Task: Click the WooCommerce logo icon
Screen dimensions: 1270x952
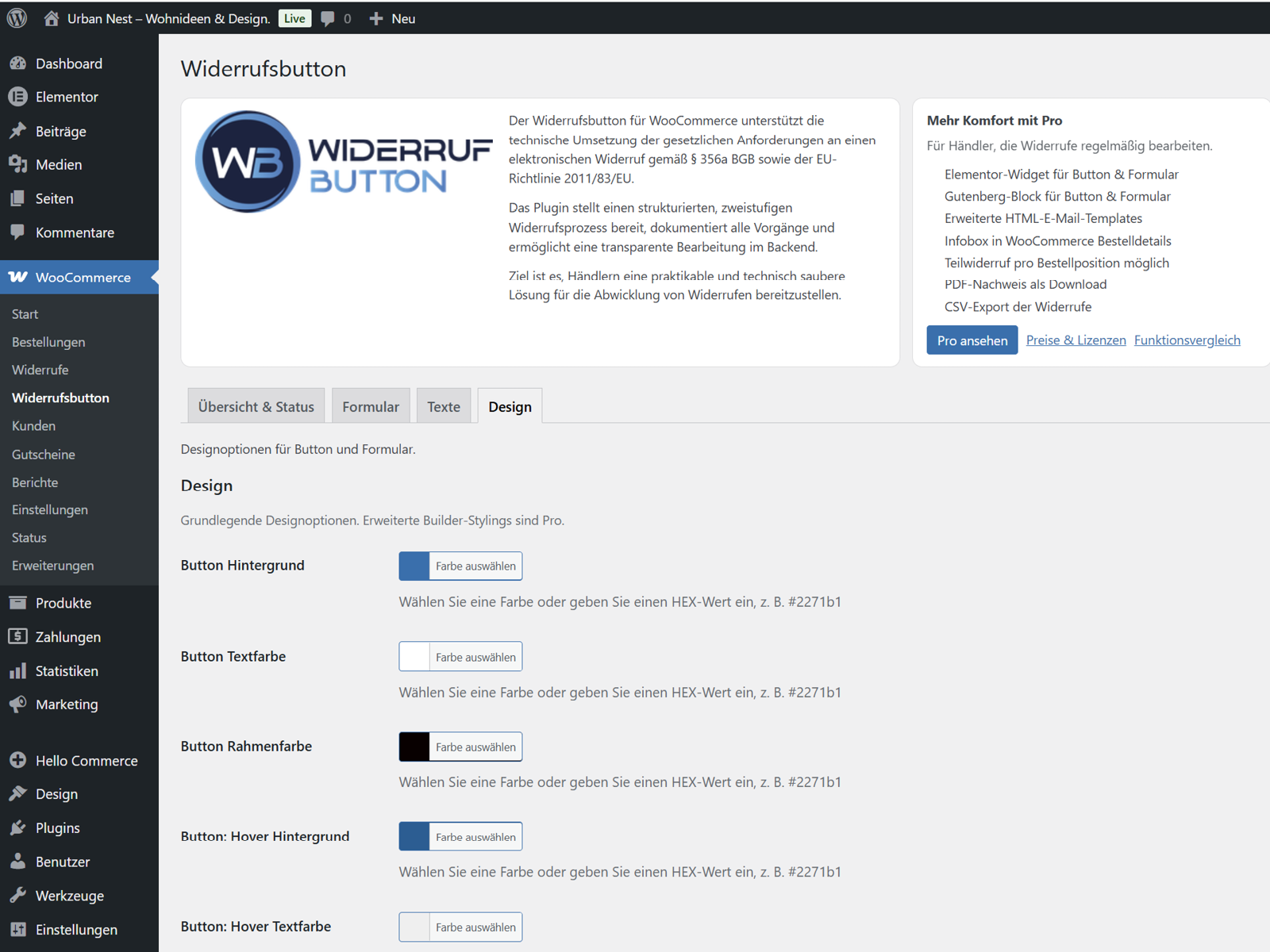Action: [17, 277]
